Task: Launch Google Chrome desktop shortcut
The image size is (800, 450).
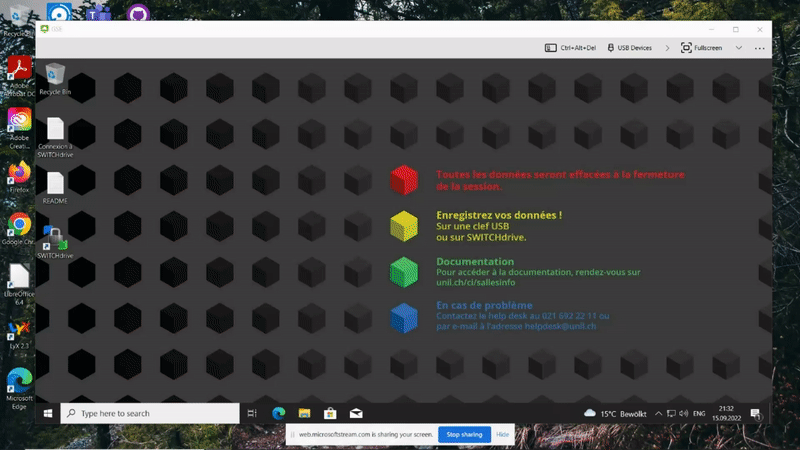Action: pos(18,226)
